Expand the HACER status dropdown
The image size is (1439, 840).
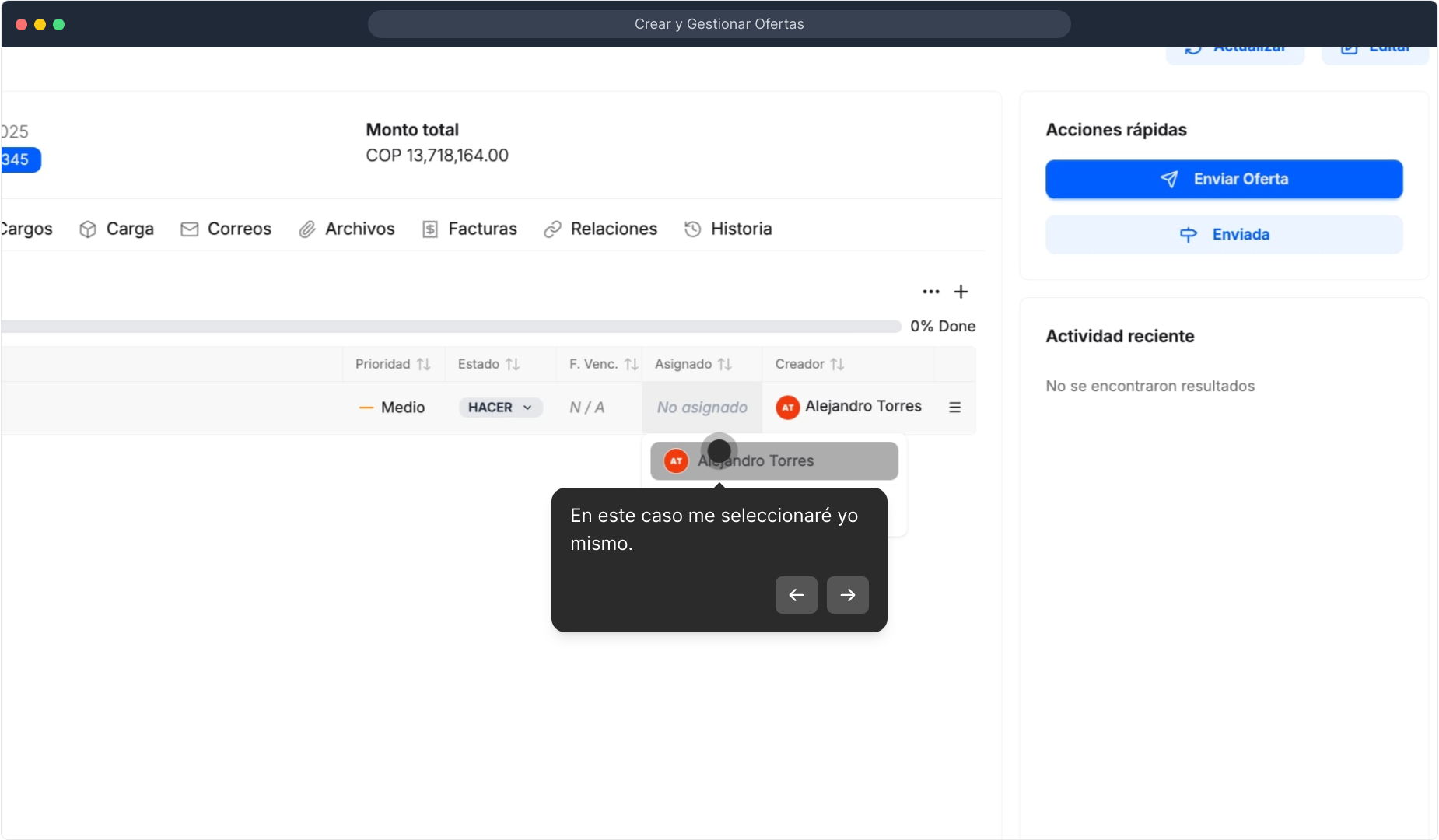coord(500,408)
